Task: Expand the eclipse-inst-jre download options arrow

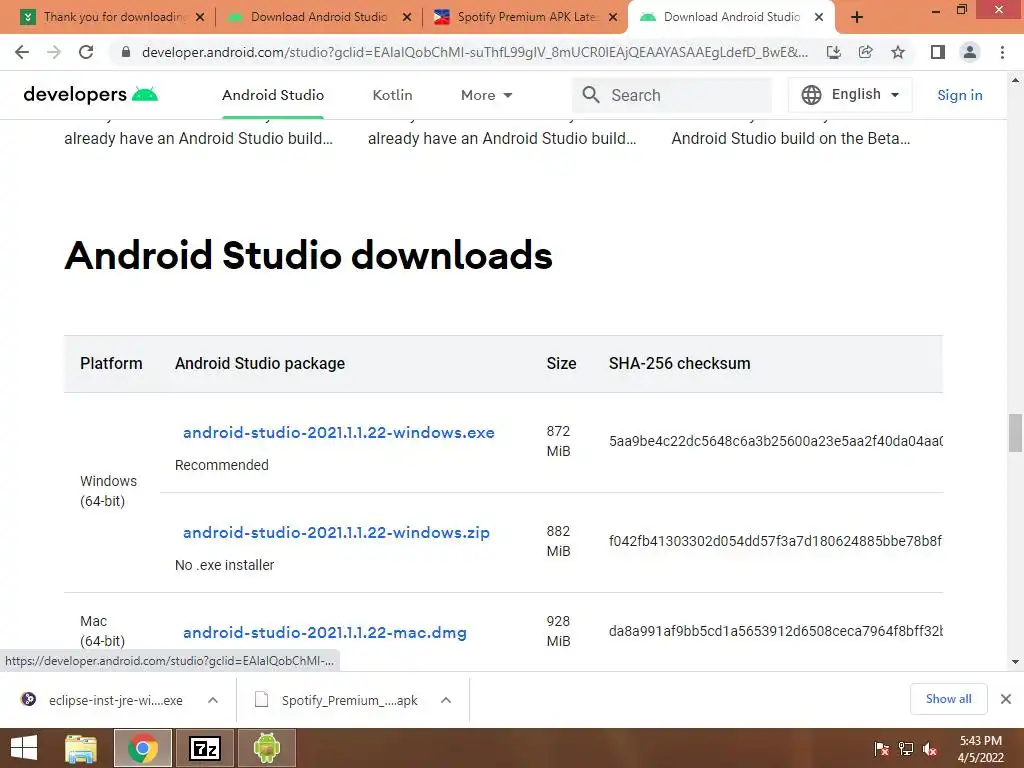Action: (x=213, y=700)
